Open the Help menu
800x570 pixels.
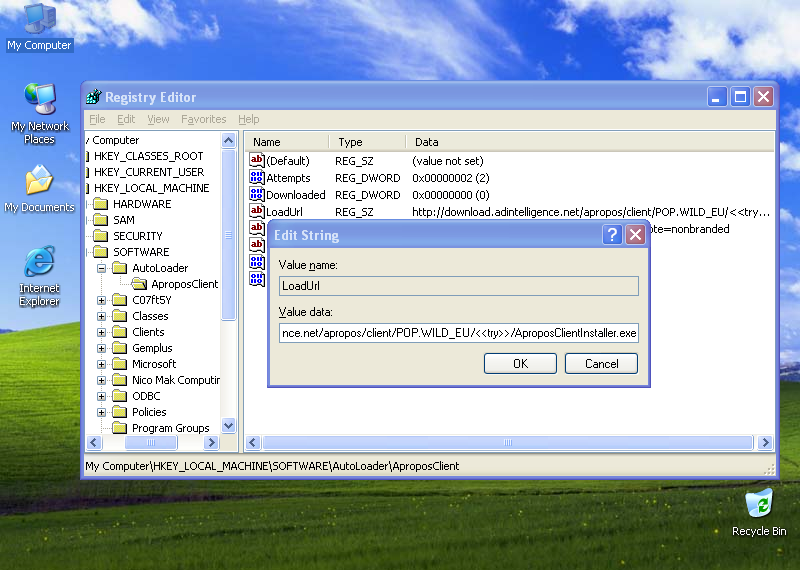pos(248,119)
